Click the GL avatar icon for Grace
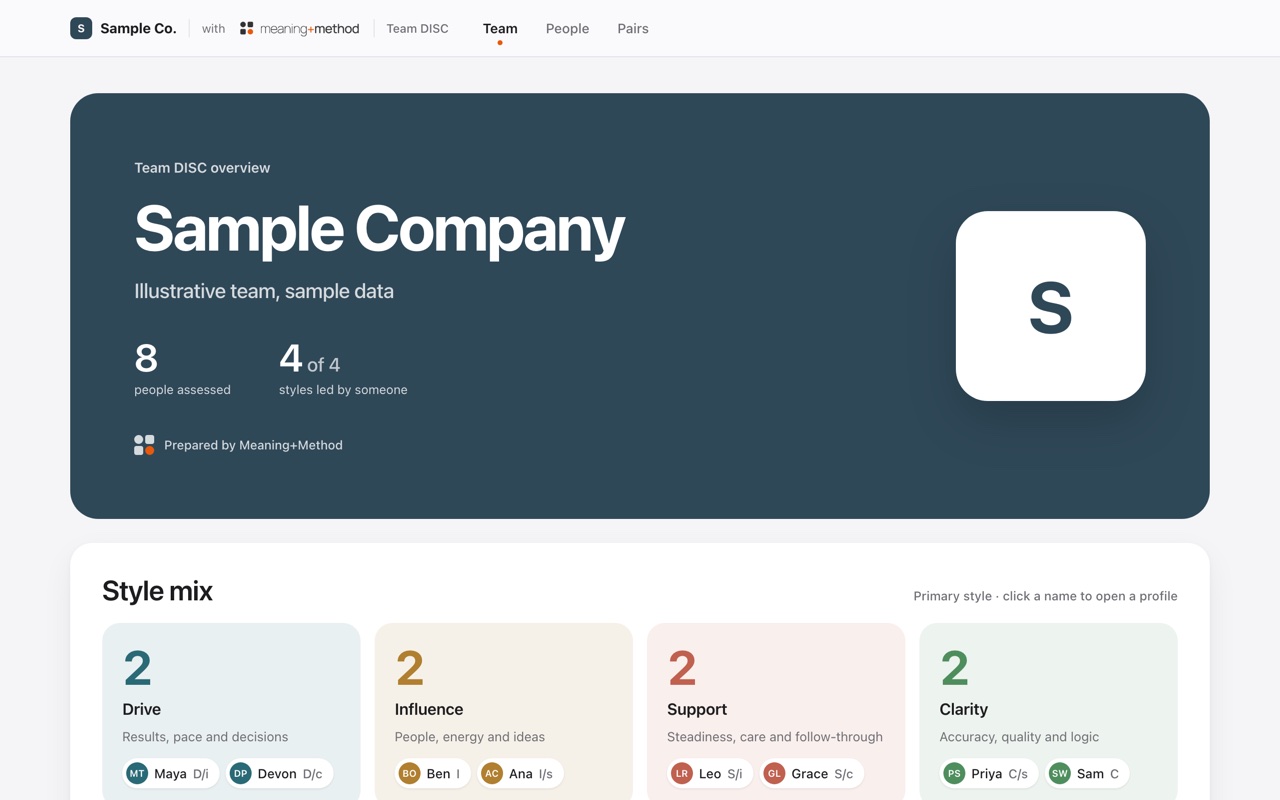Screen dimensions: 1280x800 tap(774, 773)
